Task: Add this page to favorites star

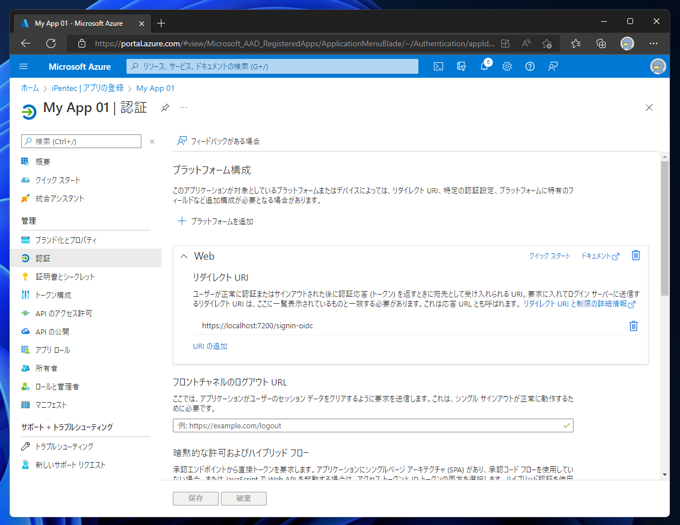Action: [547, 43]
